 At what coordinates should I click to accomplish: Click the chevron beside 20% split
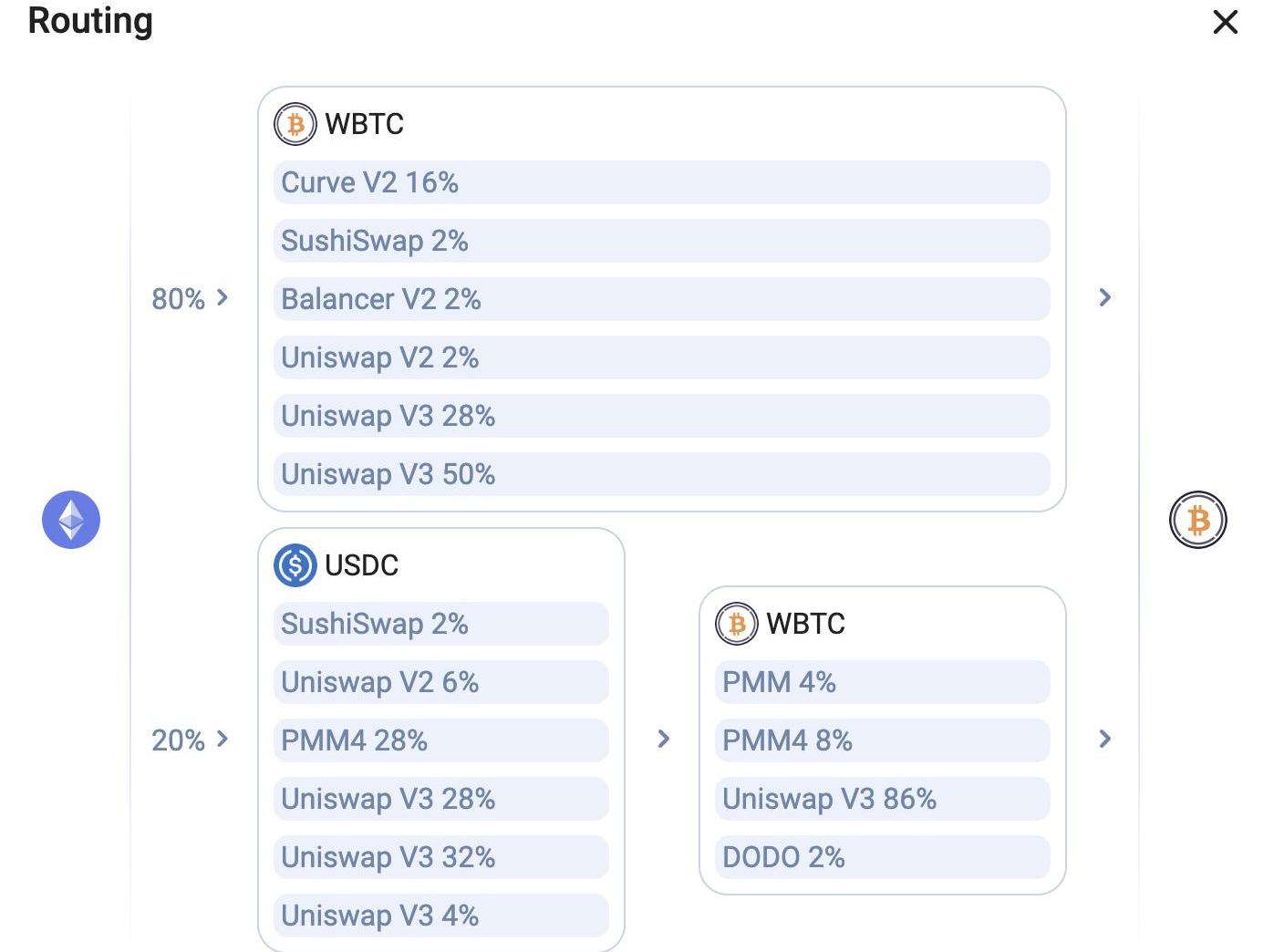(223, 740)
